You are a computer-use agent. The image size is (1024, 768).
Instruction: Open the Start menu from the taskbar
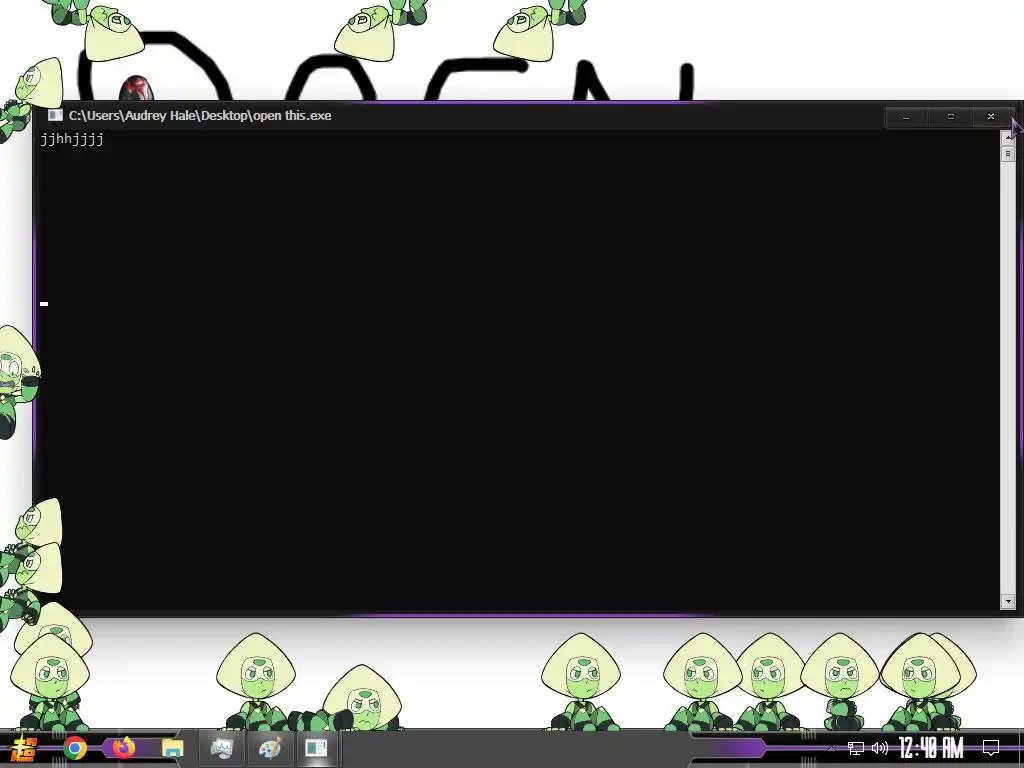point(25,748)
